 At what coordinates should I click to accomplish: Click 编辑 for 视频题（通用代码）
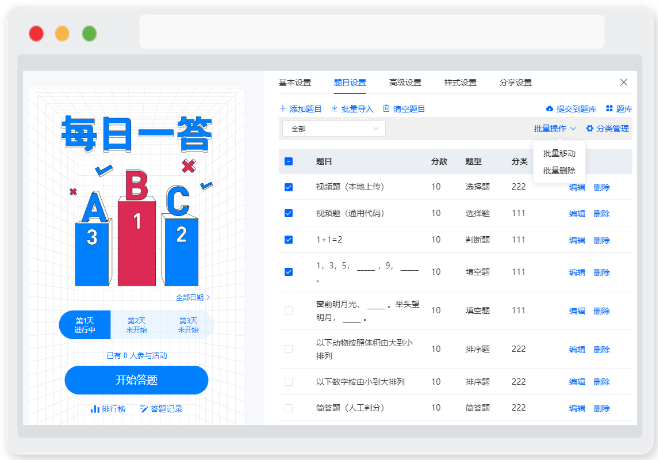[577, 214]
